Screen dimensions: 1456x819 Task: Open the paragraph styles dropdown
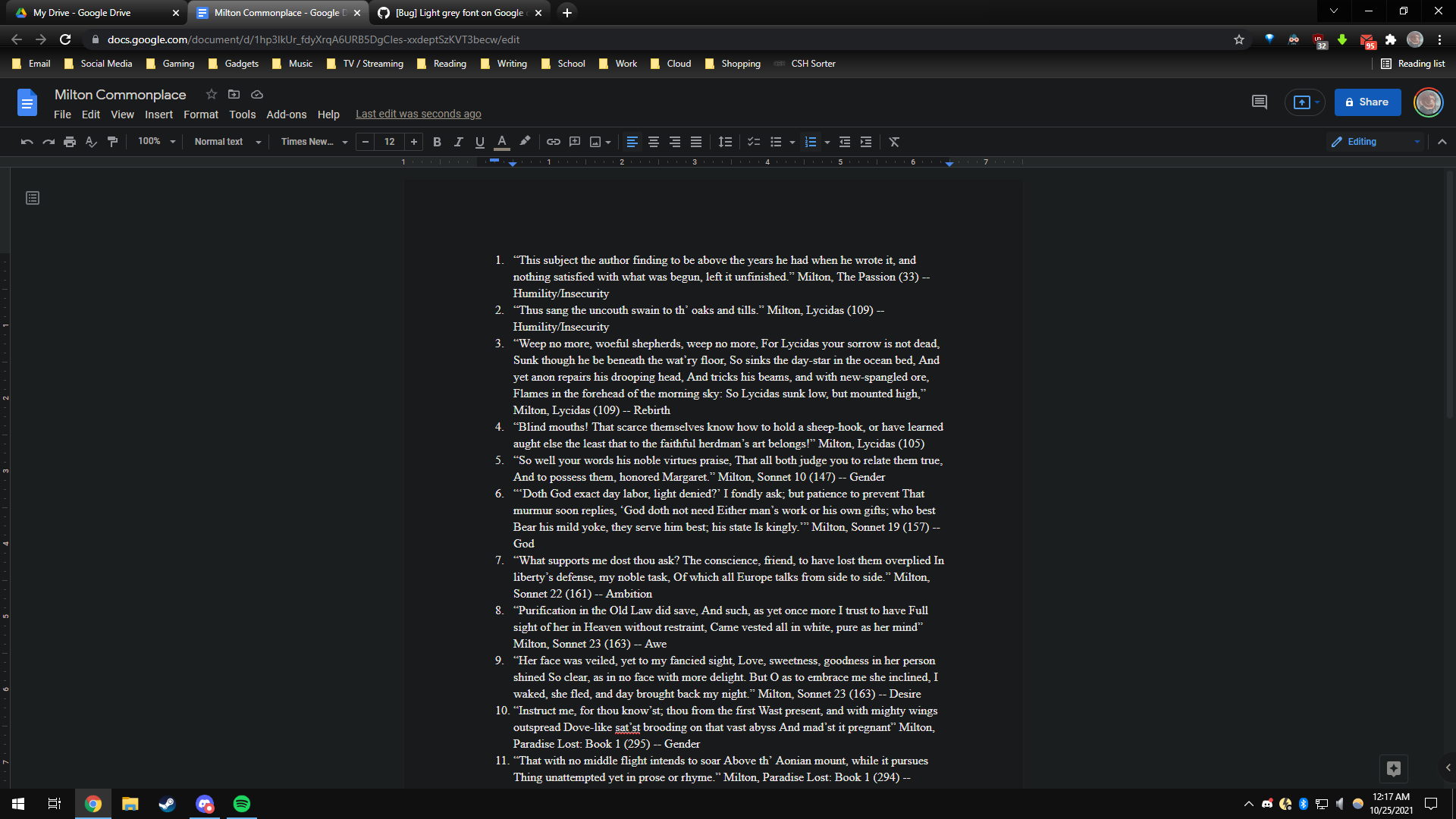pyautogui.click(x=225, y=142)
